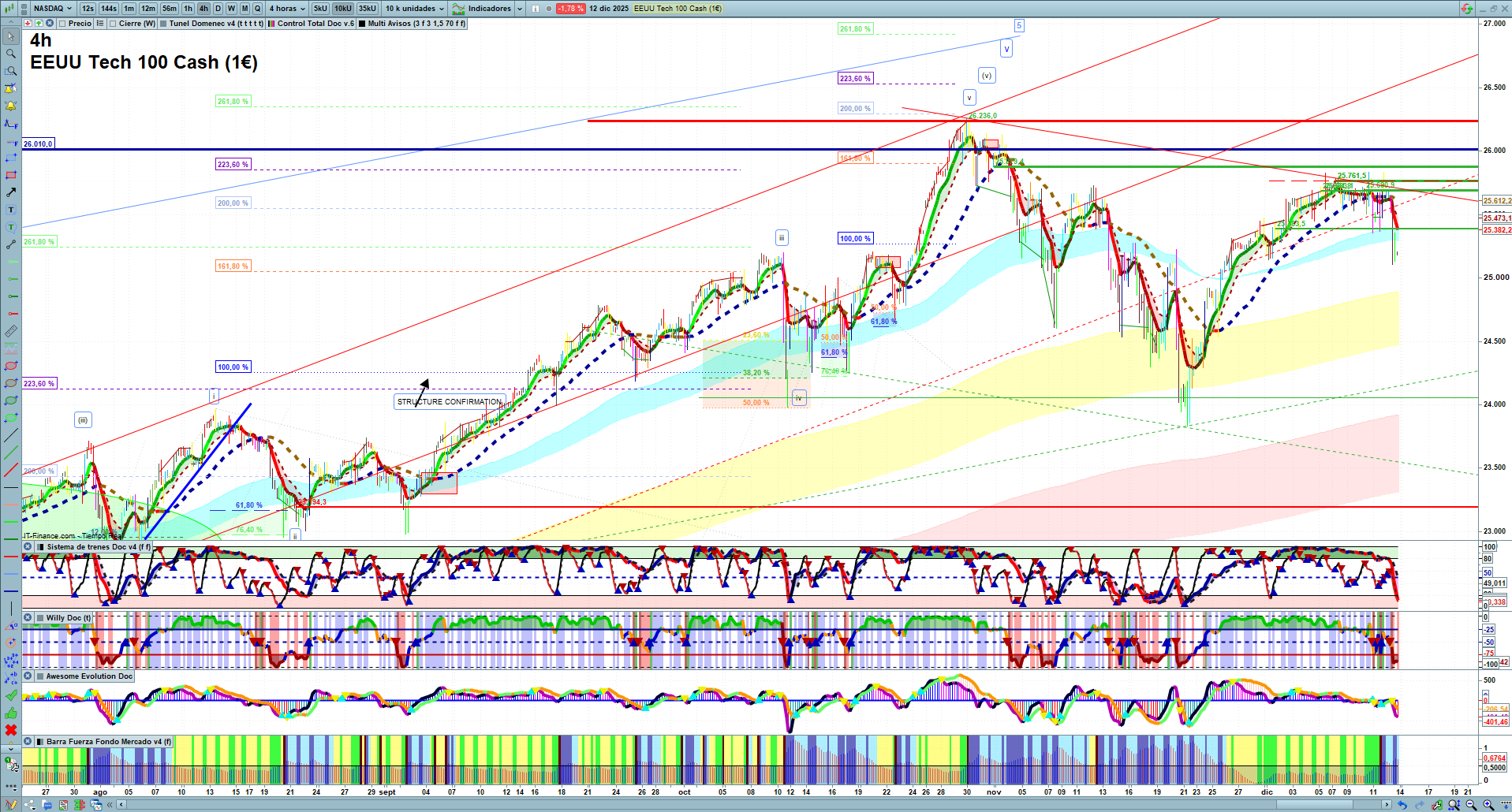Select the ruler measuring tool

pos(11,331)
